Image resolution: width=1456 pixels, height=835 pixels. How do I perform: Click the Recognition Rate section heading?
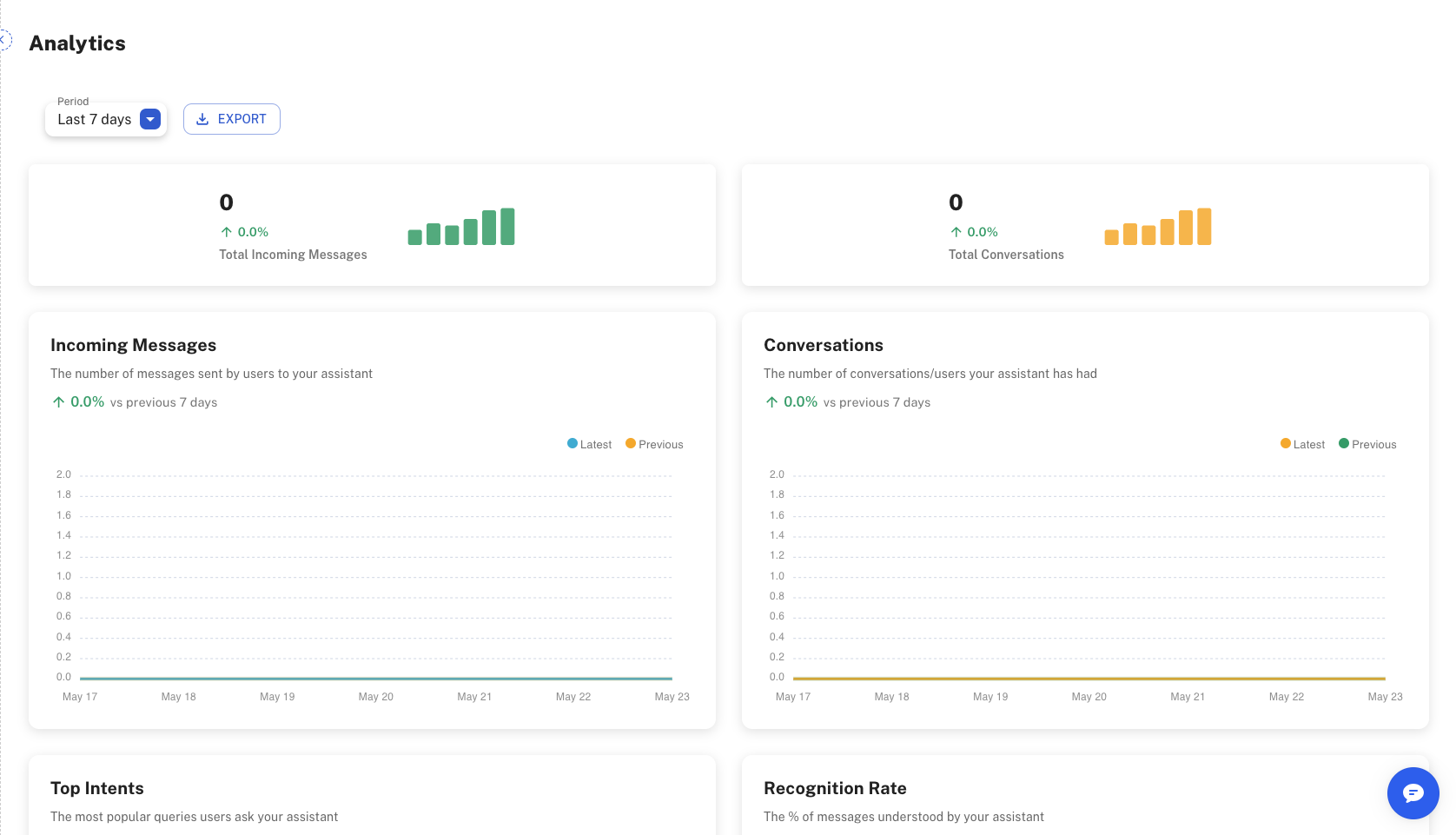point(835,788)
